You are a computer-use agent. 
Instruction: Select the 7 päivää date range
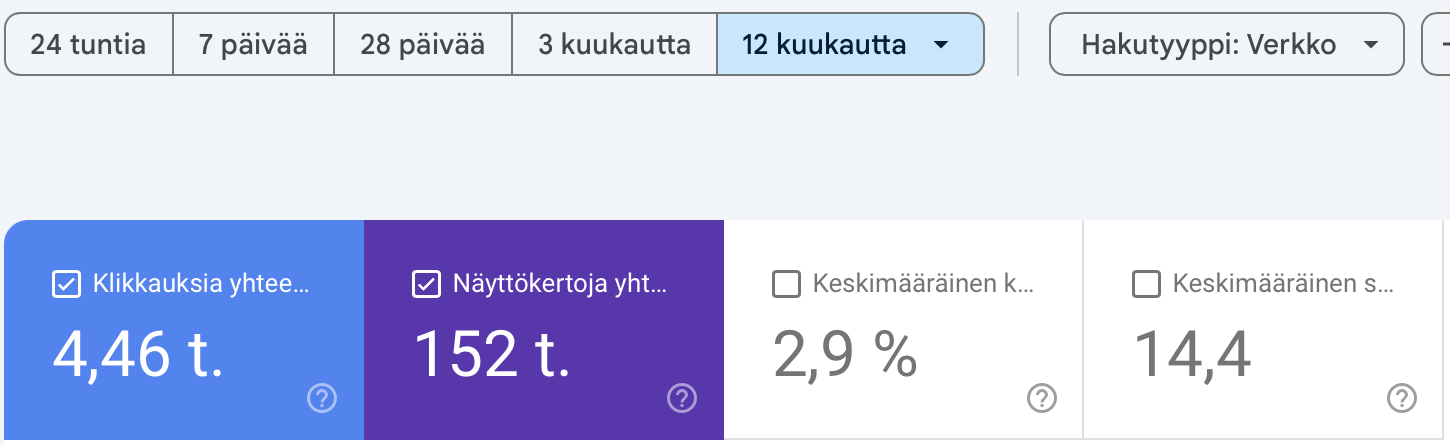pos(253,45)
